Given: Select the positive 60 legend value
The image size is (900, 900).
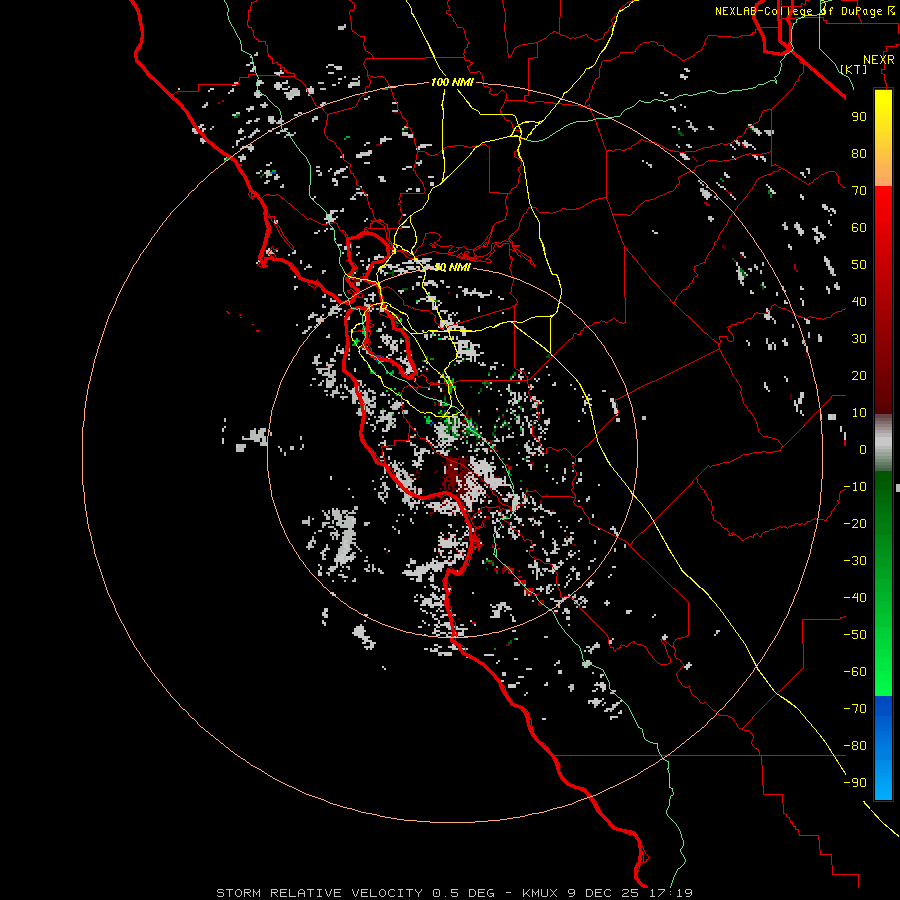Looking at the screenshot, I should (x=859, y=227).
